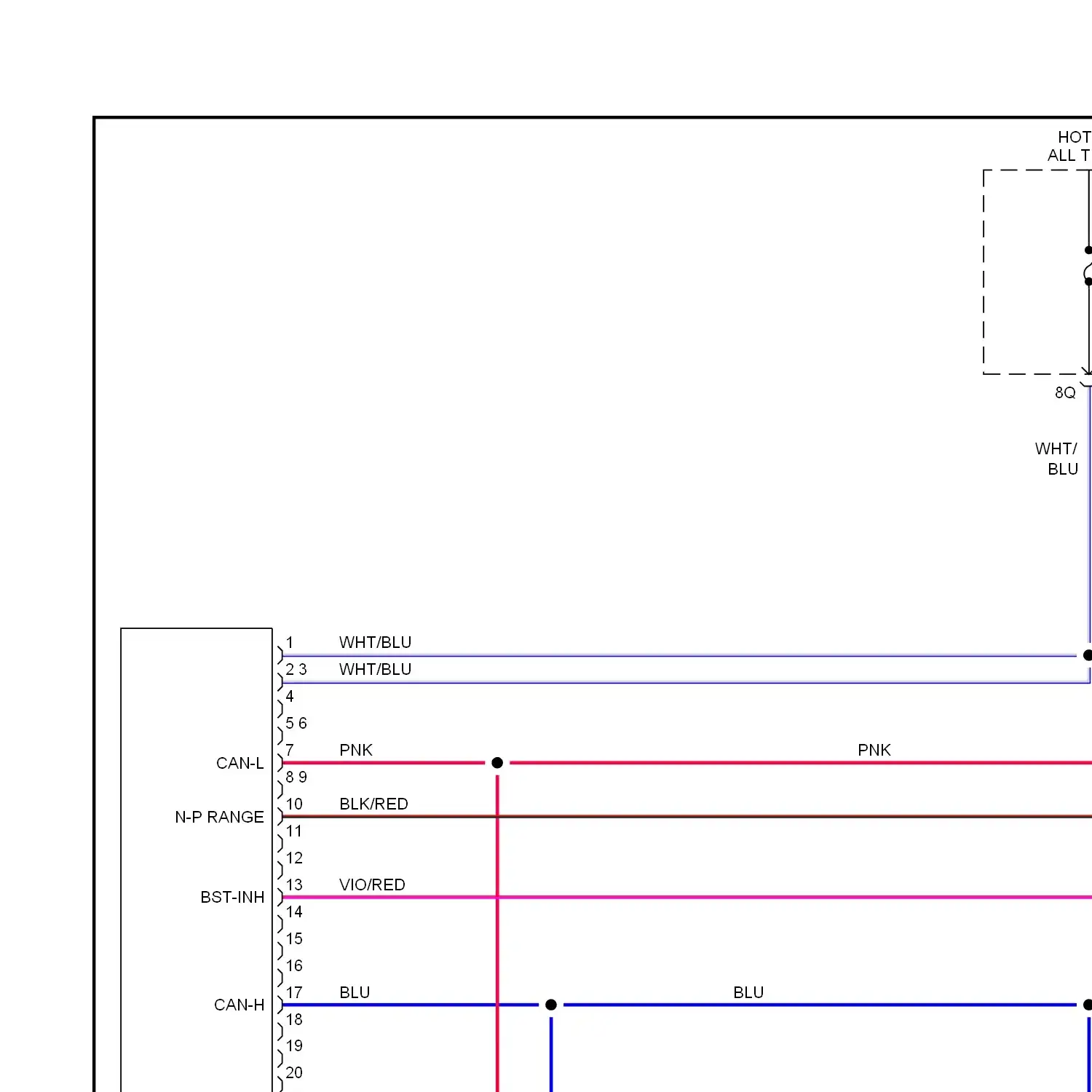Select the VIO/RED wire label
Viewport: 1092px width, 1092px height.
372,885
